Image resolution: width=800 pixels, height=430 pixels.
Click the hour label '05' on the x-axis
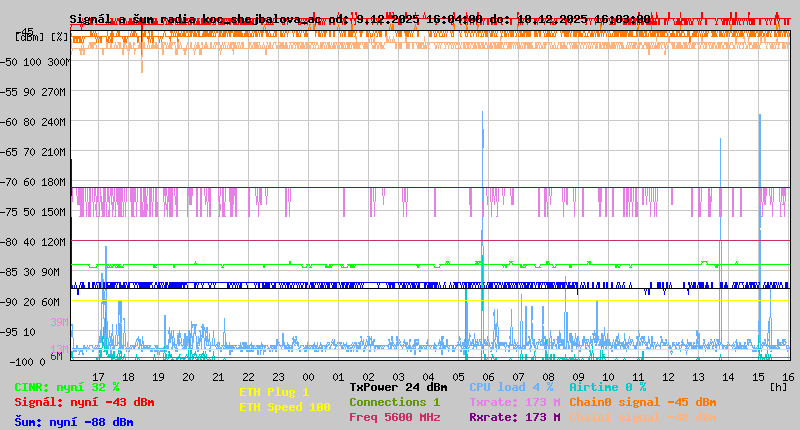pyautogui.click(x=459, y=377)
